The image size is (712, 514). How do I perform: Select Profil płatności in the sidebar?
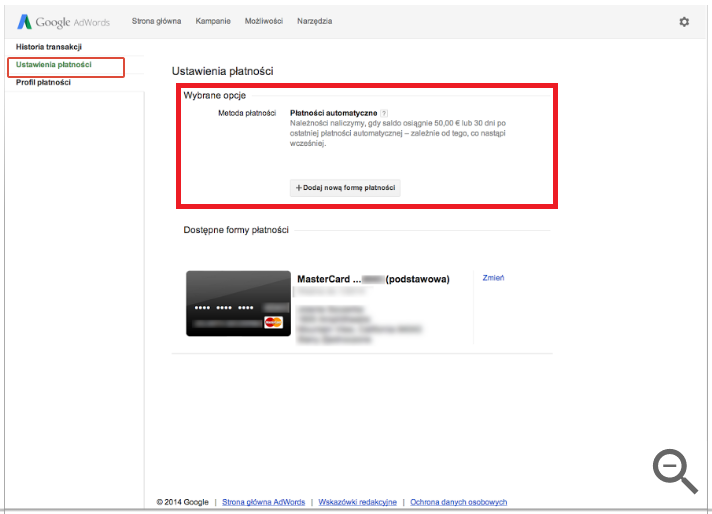[43, 82]
